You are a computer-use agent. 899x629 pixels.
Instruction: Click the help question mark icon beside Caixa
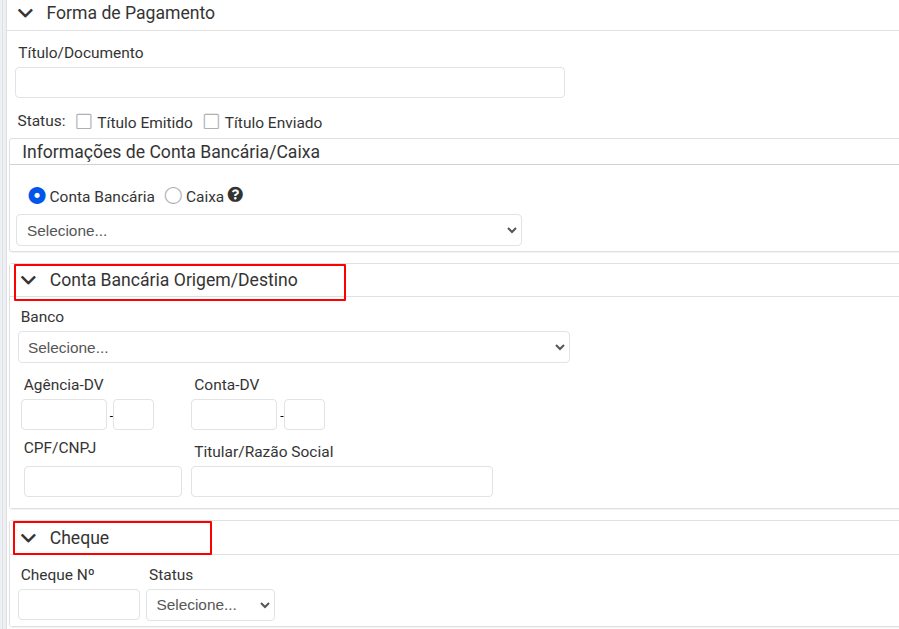point(236,195)
